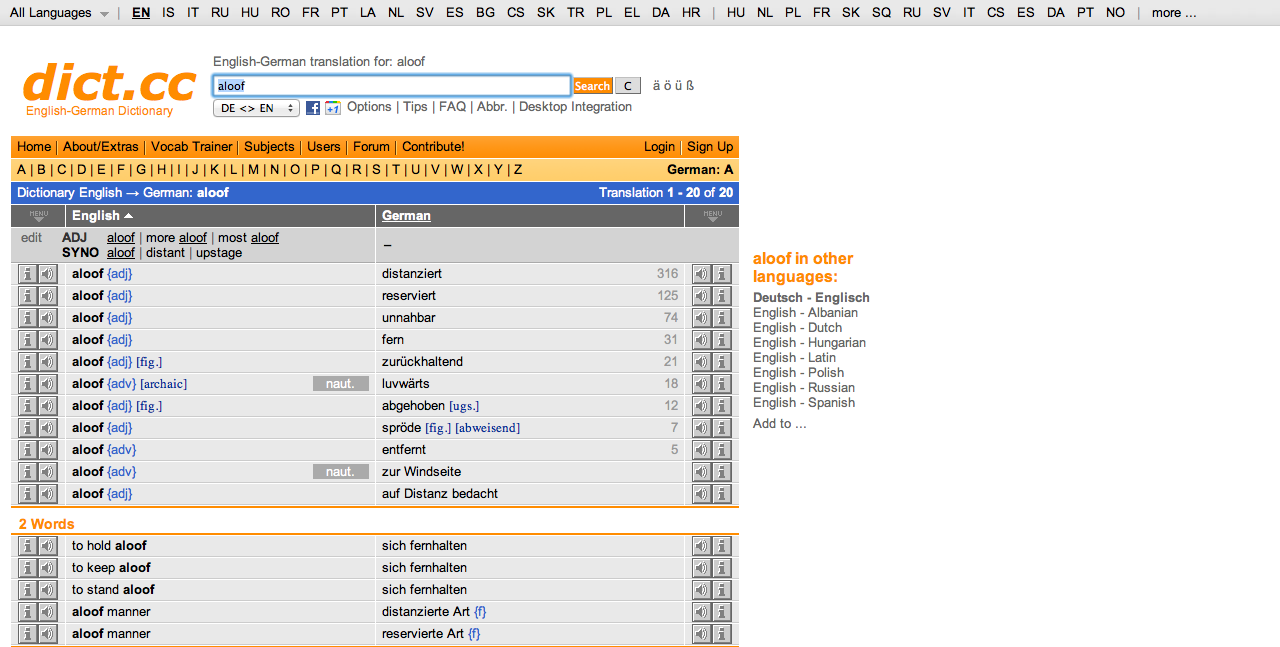Open English - Albanian translation link

pyautogui.click(x=805, y=313)
